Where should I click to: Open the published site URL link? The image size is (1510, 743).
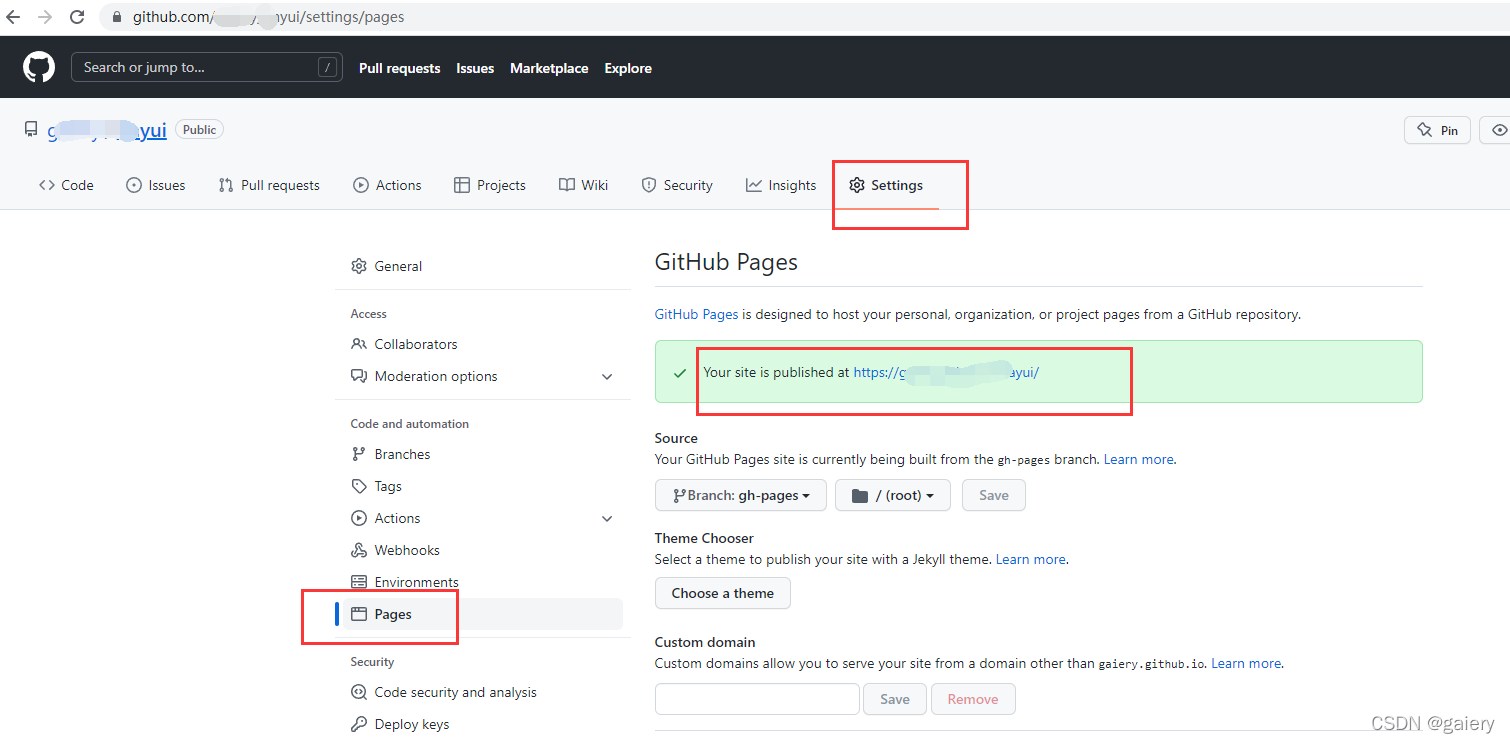pyautogui.click(x=946, y=372)
